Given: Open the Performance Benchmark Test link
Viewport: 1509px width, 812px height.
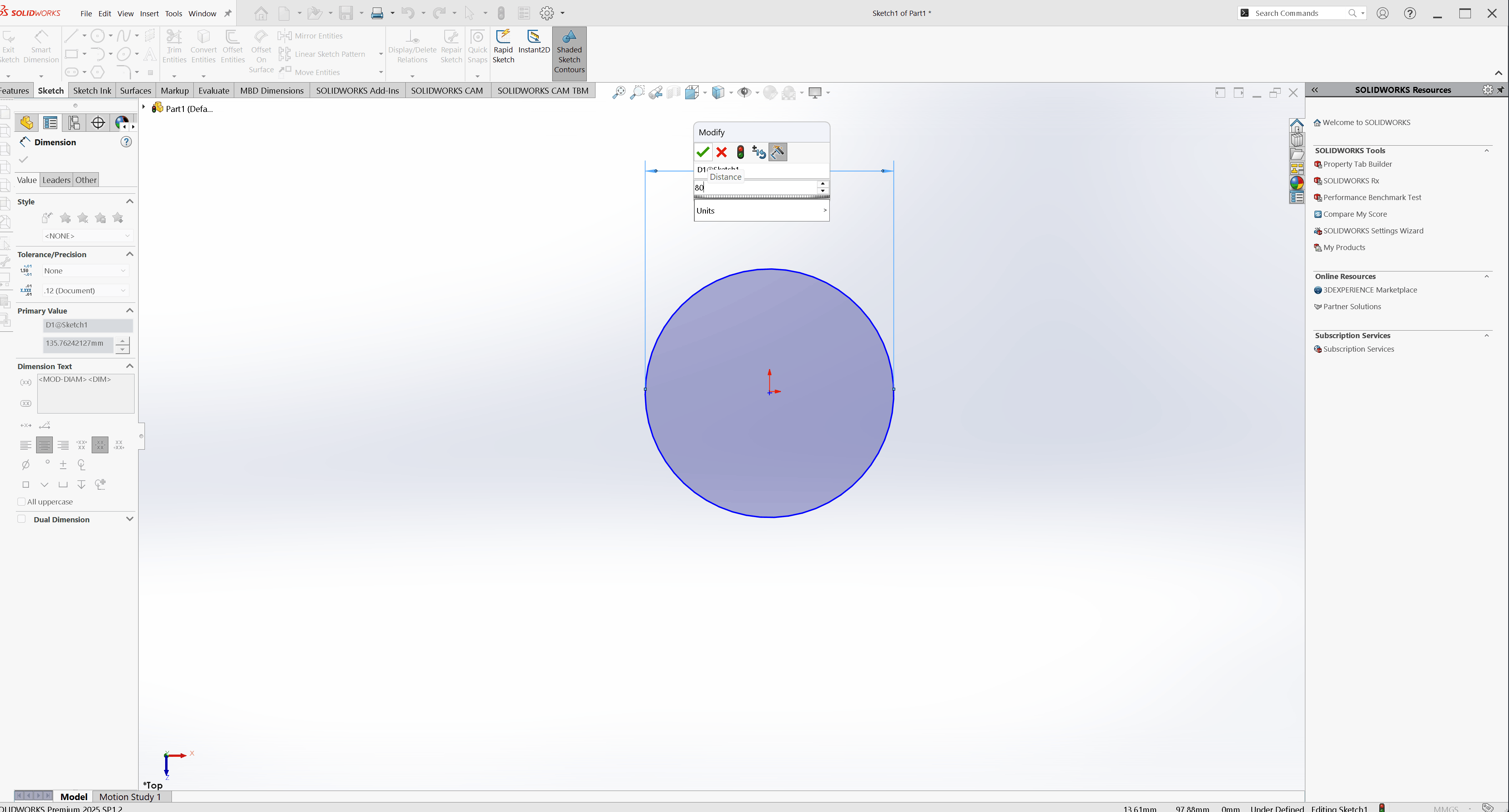Looking at the screenshot, I should click(x=1372, y=198).
